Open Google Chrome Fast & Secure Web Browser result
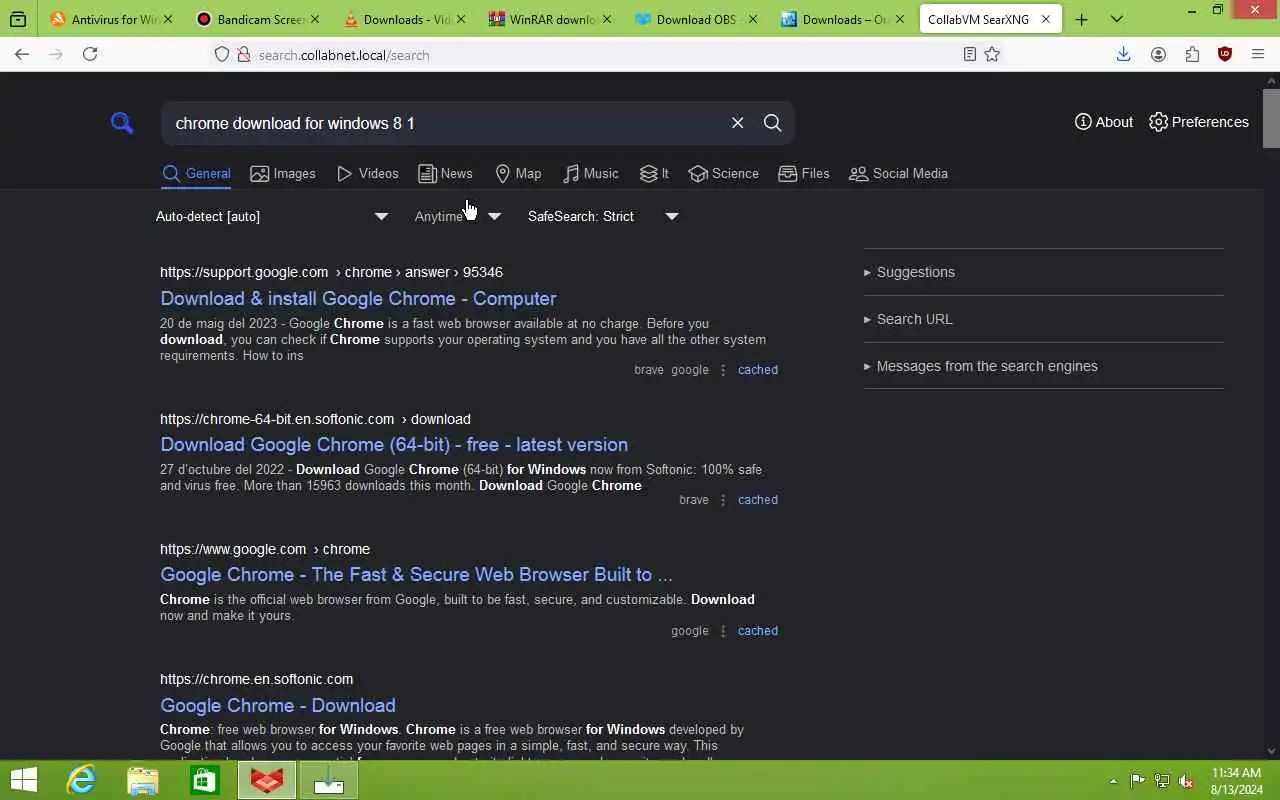The height and width of the screenshot is (800, 1280). click(x=416, y=574)
